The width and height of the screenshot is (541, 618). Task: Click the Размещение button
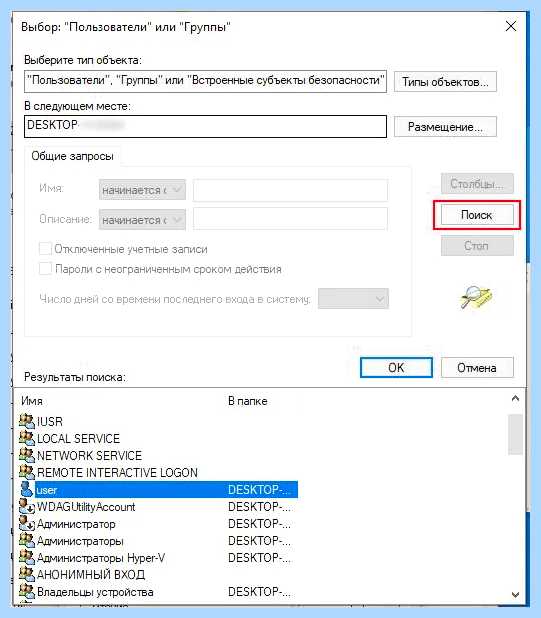tap(445, 127)
